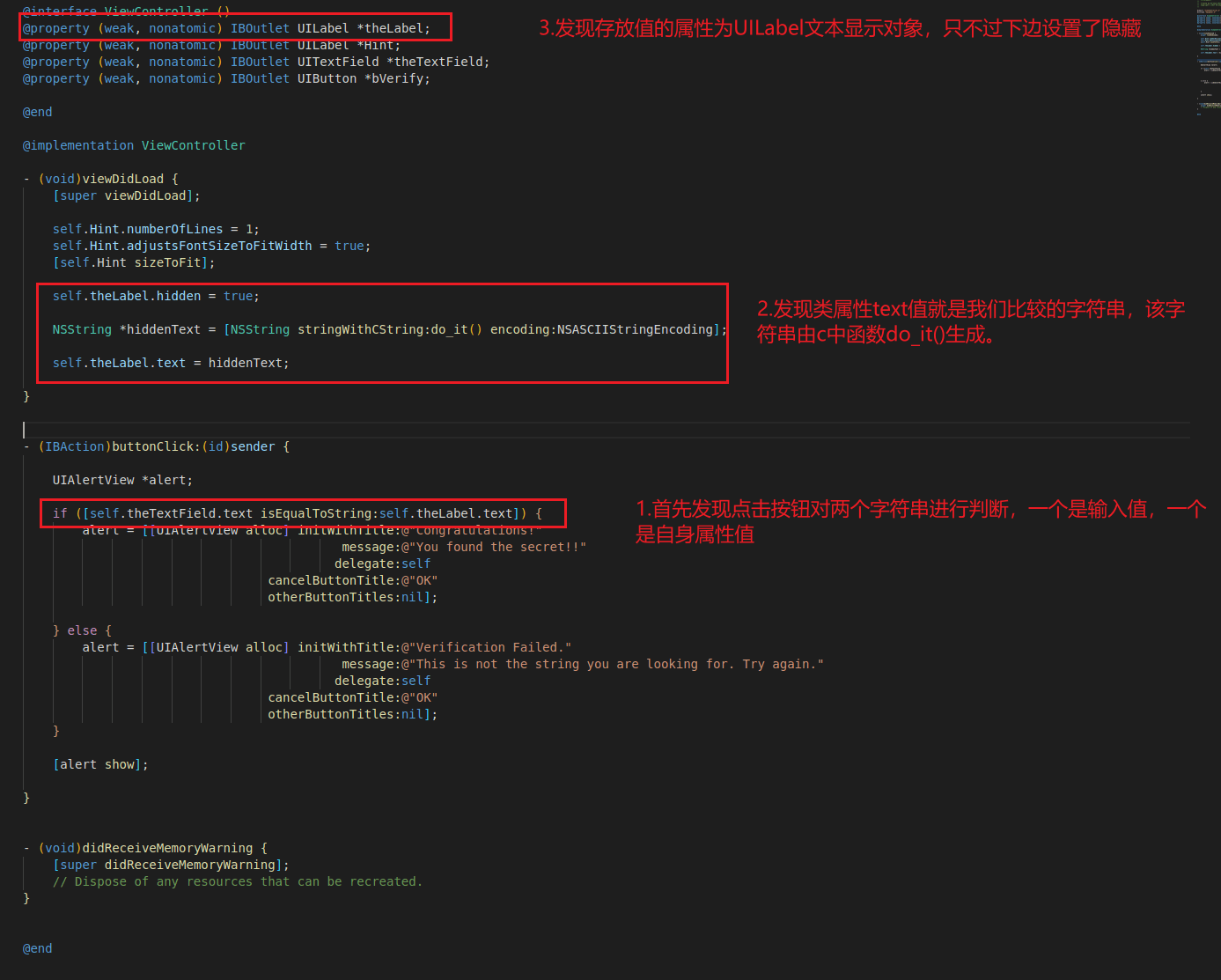This screenshot has height=980, width=1221.
Task: Click the '} else {' line
Action: [x=82, y=630]
